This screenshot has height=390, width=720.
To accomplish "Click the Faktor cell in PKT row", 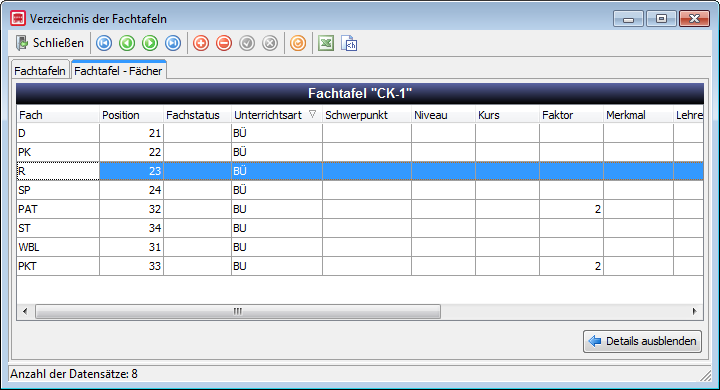I will [x=571, y=266].
